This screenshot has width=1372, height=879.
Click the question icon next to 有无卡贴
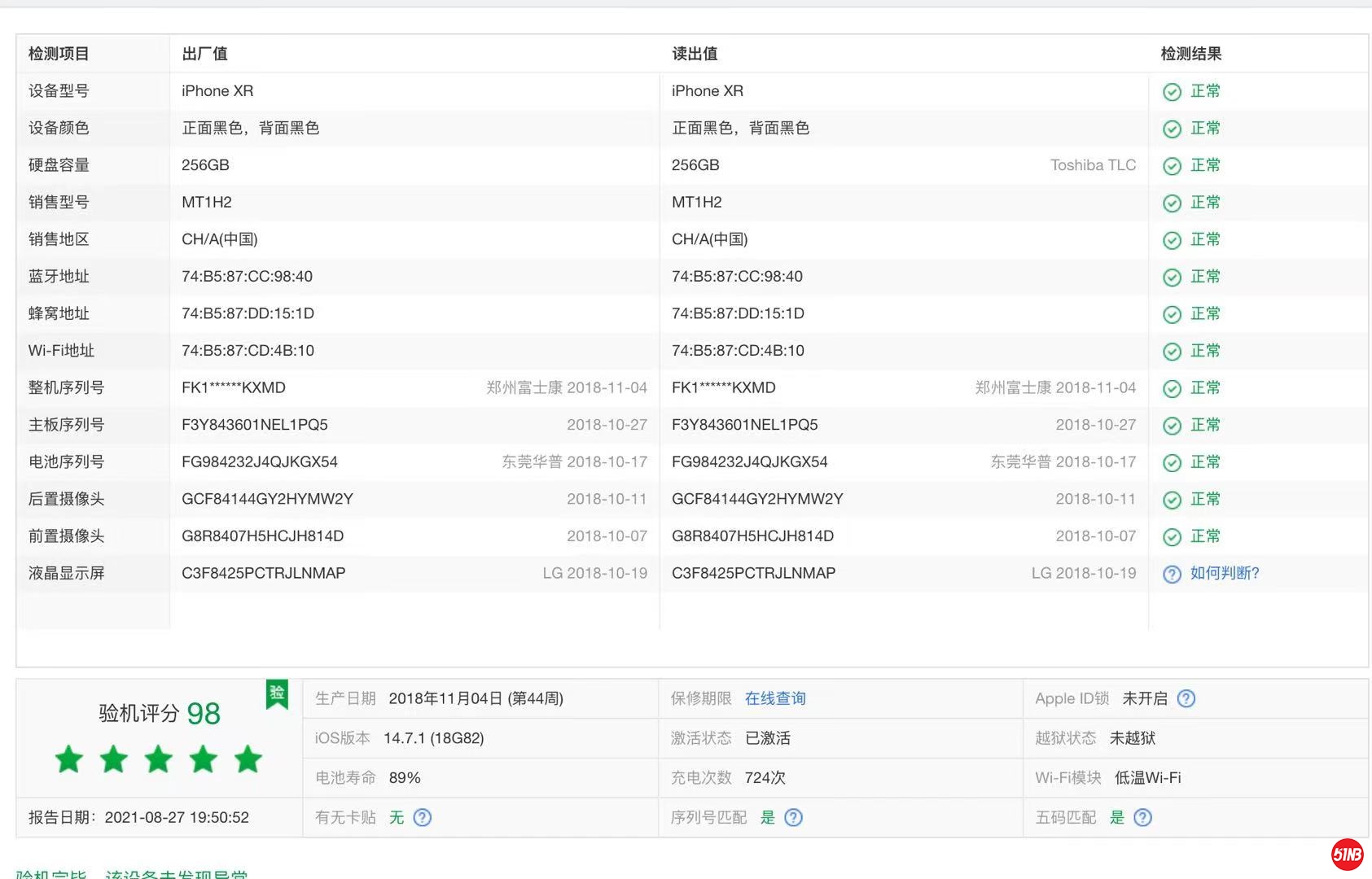coord(422,818)
